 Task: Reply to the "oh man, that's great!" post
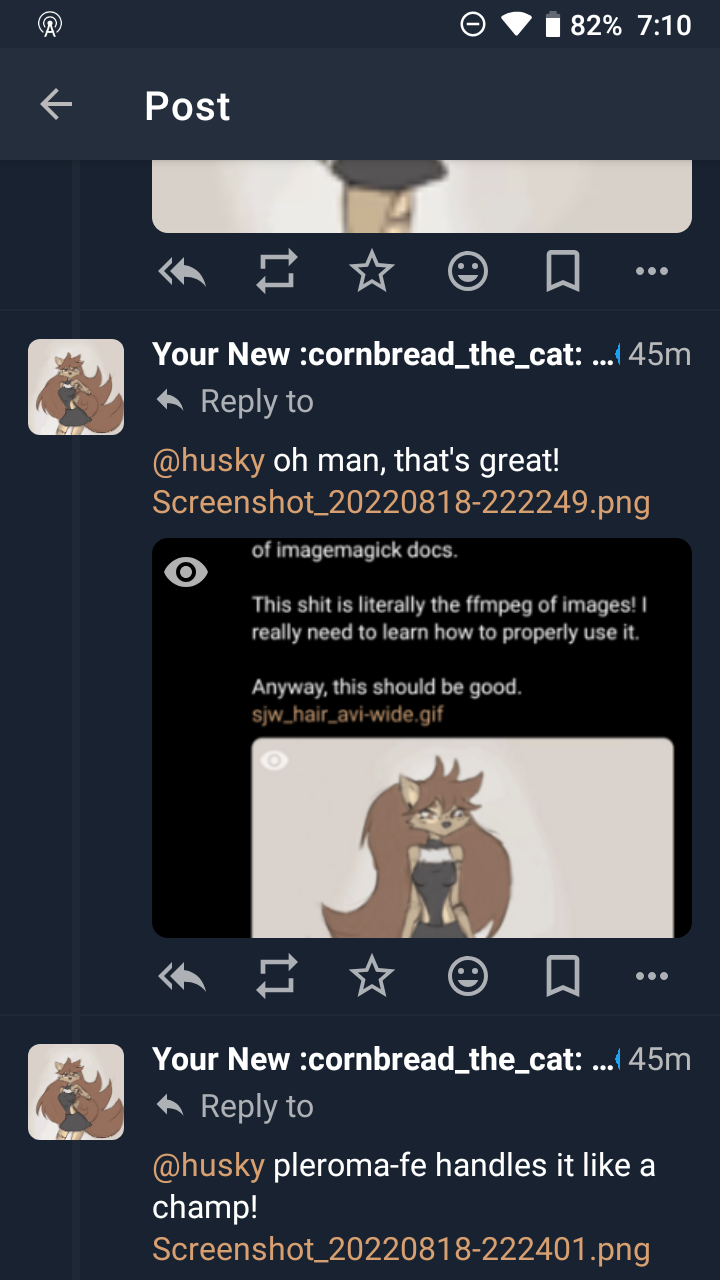coord(182,976)
